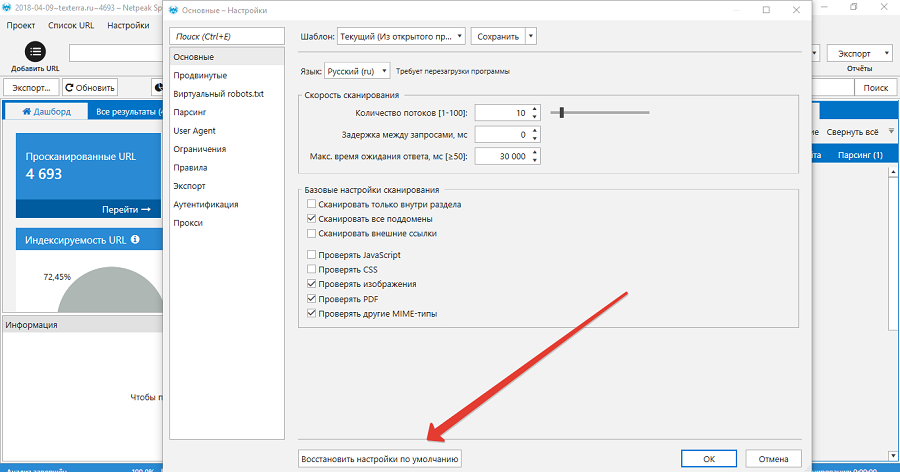
Task: Click the Сохранить template button
Action: click(x=498, y=36)
